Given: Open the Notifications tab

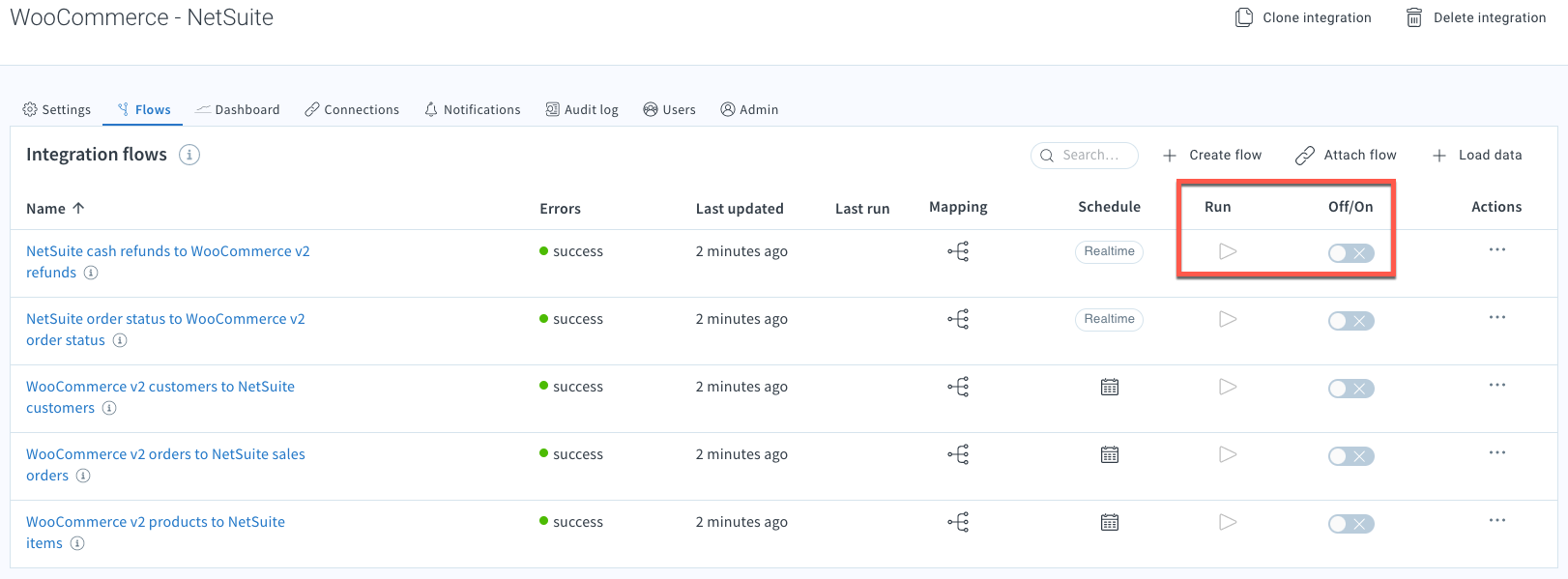Looking at the screenshot, I should pos(473,109).
